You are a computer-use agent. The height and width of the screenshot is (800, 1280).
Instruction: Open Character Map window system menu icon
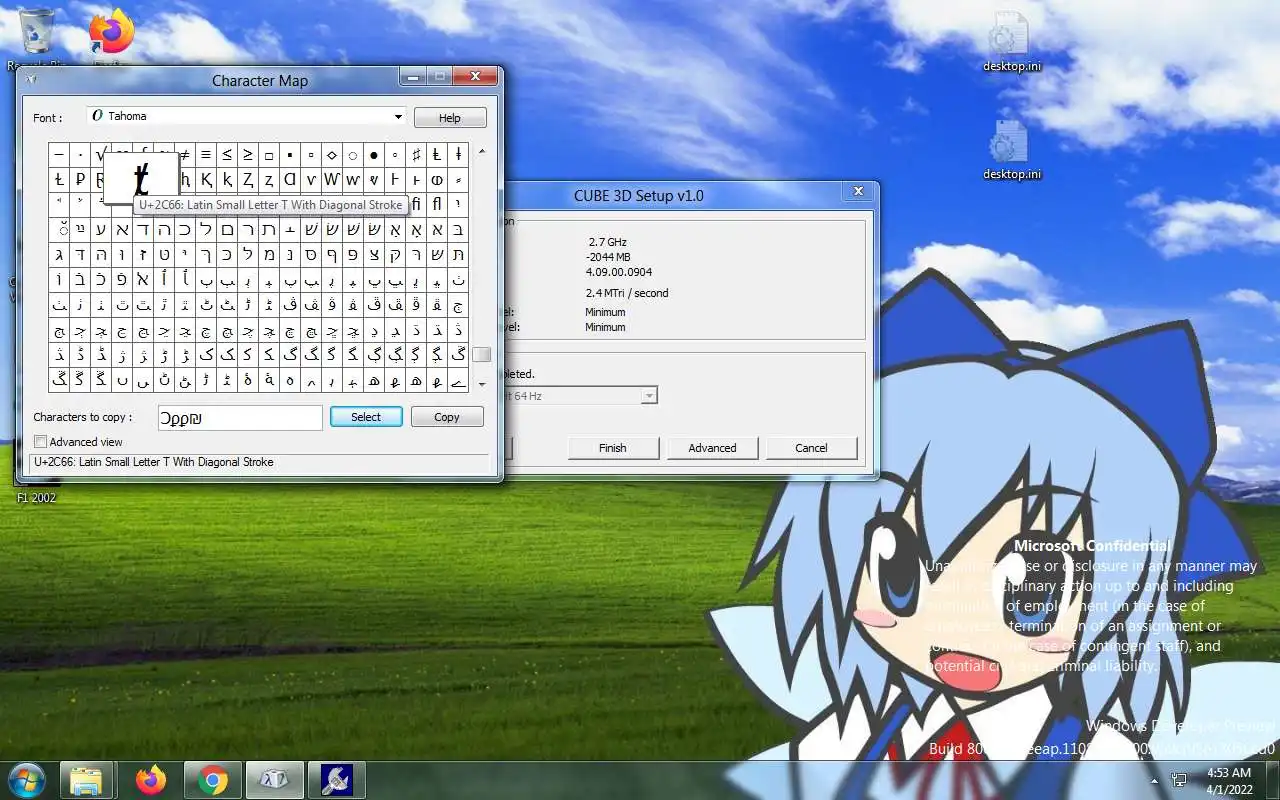(x=31, y=80)
